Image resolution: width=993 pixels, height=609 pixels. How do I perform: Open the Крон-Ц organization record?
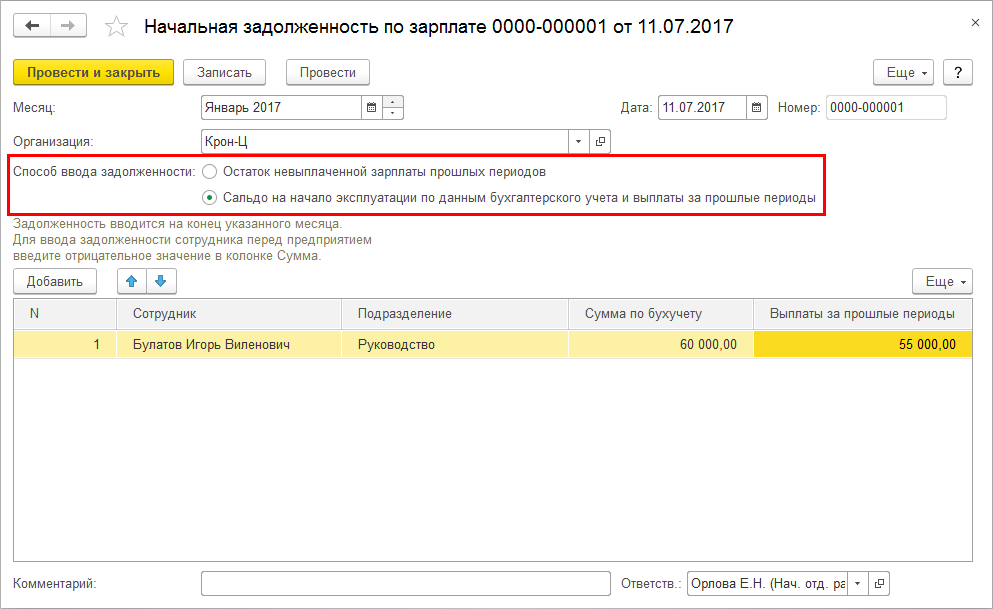pyautogui.click(x=600, y=141)
